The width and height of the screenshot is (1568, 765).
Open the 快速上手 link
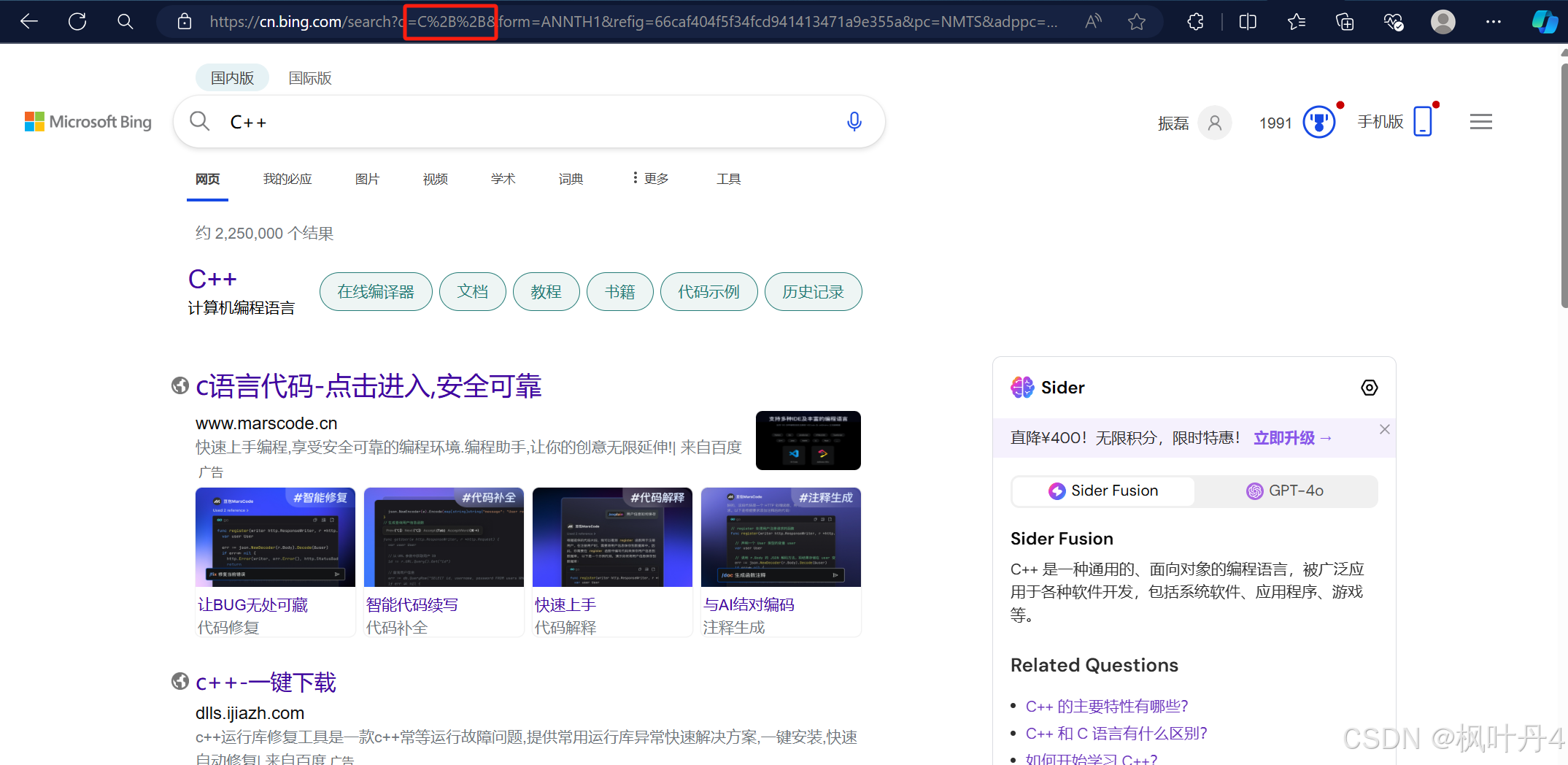[565, 604]
